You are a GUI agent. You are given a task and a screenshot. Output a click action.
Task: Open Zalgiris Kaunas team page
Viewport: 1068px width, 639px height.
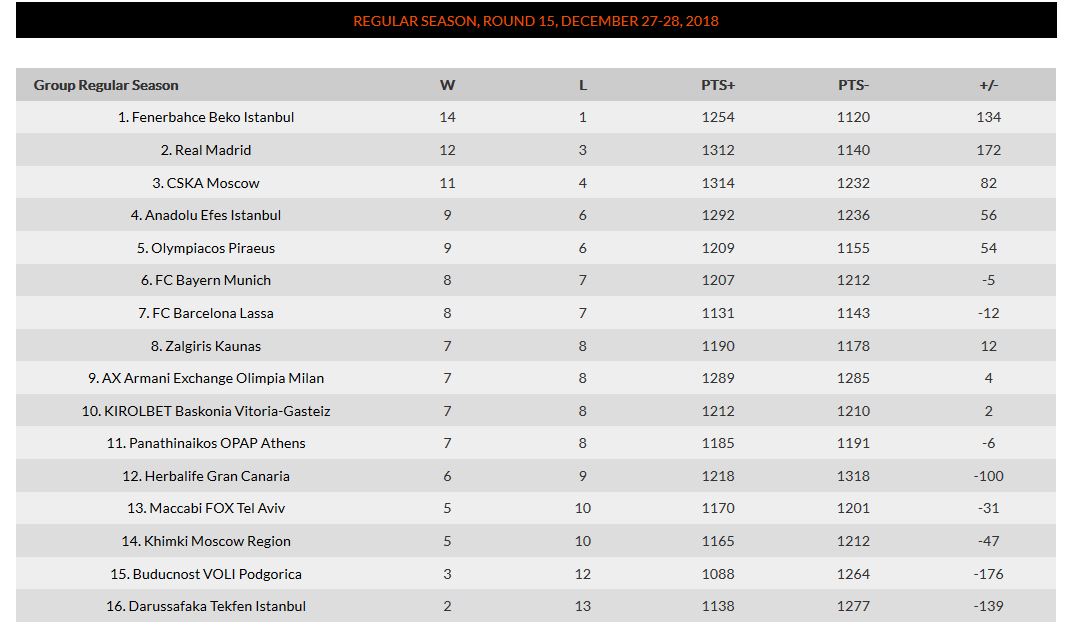pos(213,346)
